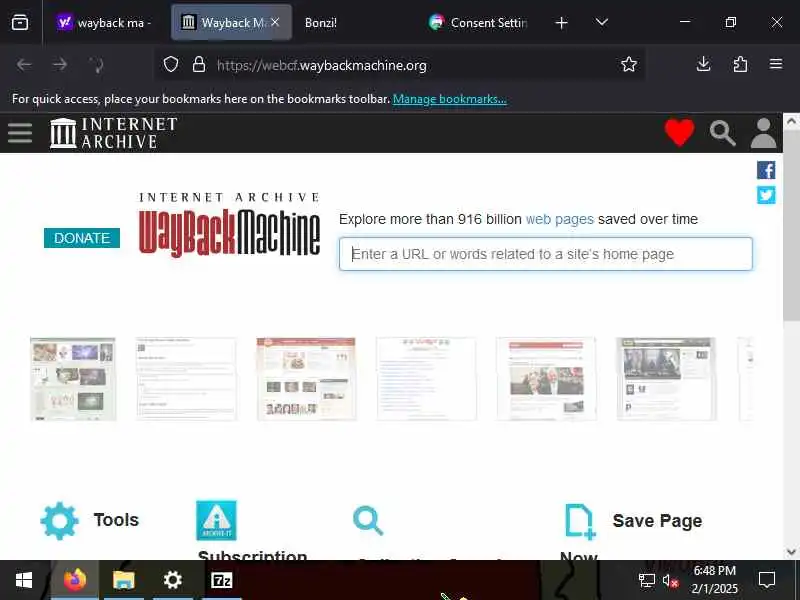Image resolution: width=800 pixels, height=600 pixels.
Task: Open the fourth archived site thumbnail
Action: pyautogui.click(x=427, y=379)
